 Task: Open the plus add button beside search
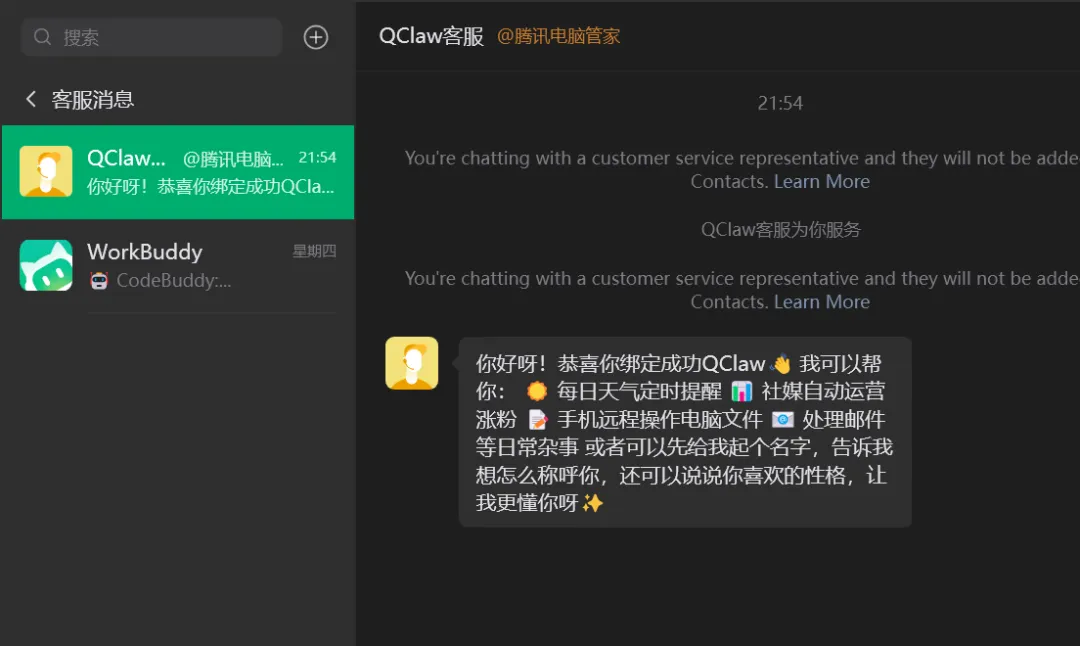point(316,37)
